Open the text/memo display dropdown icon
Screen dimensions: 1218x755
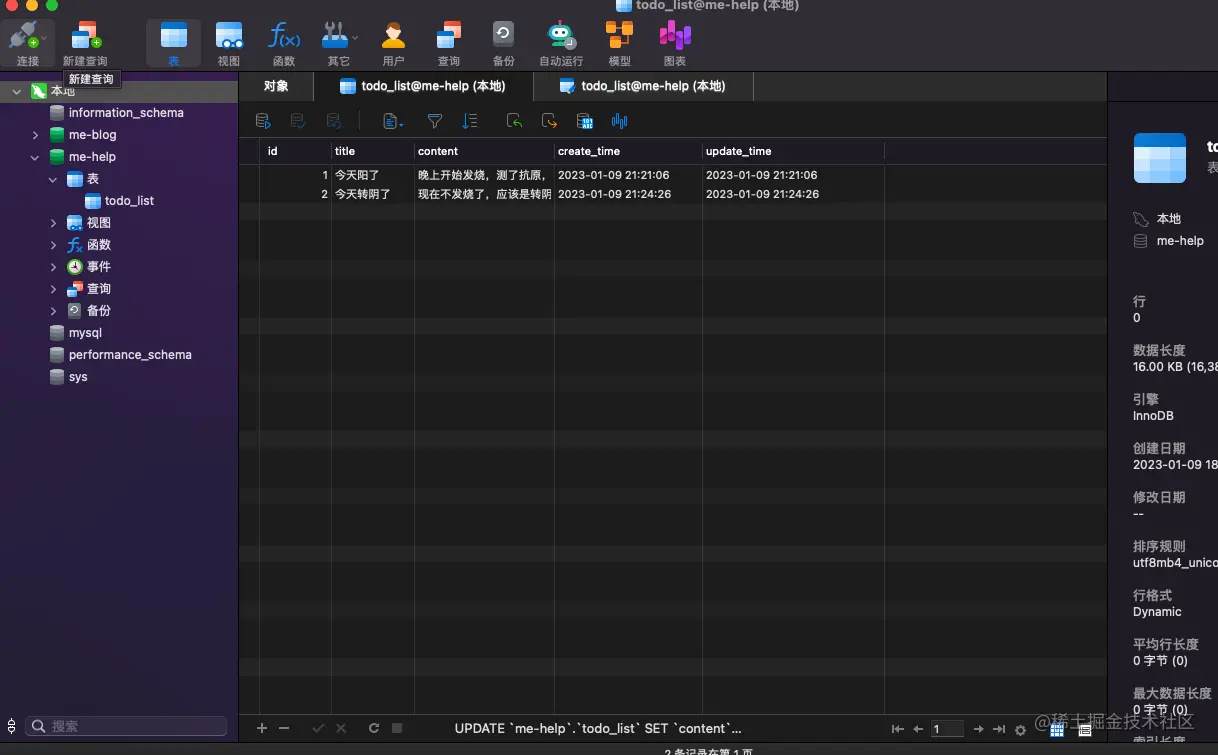click(393, 121)
